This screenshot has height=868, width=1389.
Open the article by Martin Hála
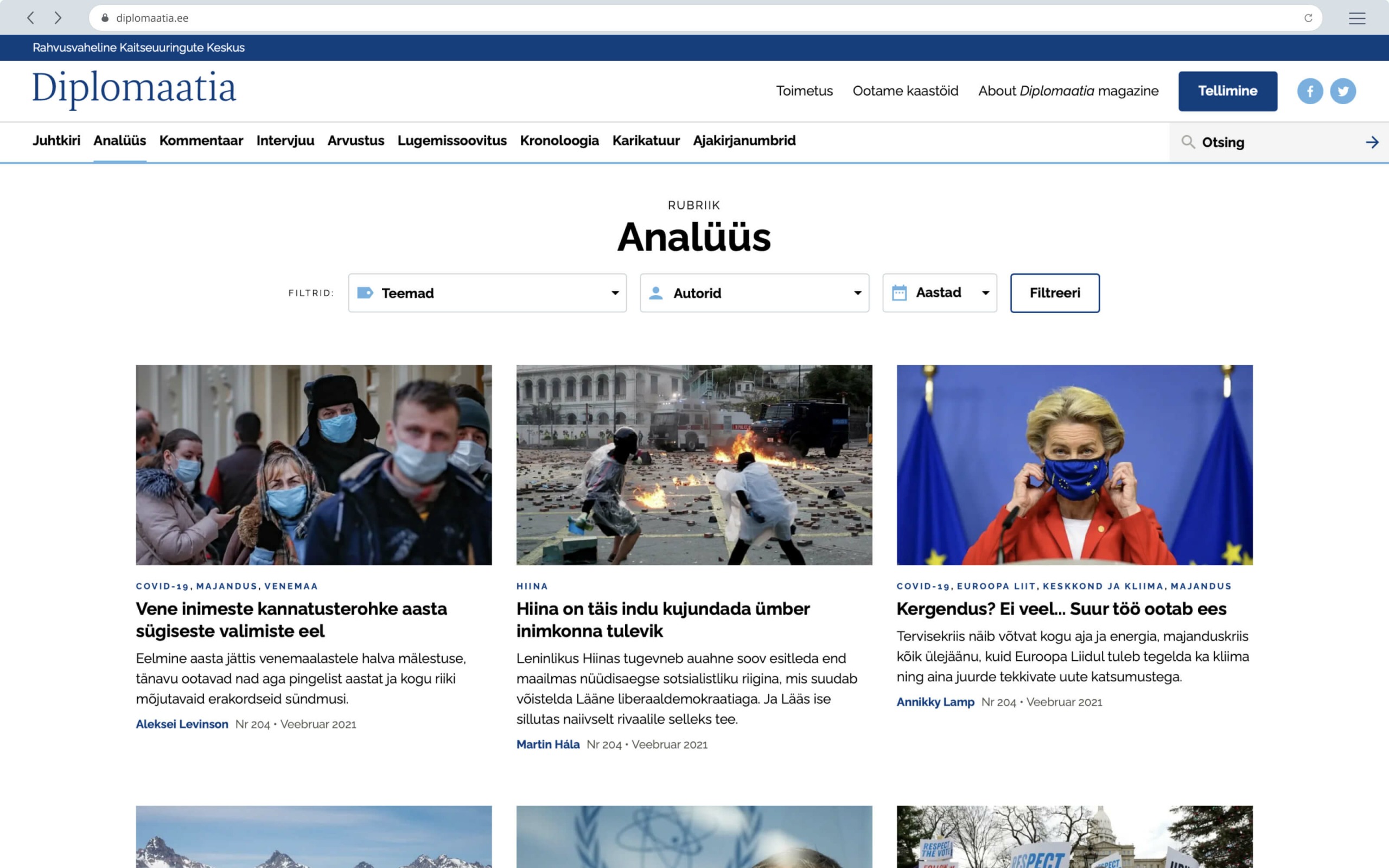[664, 620]
